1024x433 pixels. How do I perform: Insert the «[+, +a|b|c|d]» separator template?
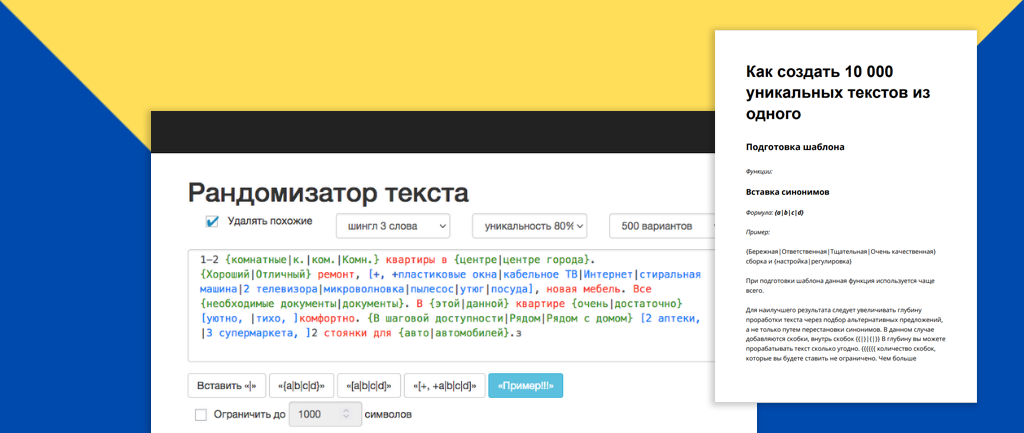click(x=445, y=386)
